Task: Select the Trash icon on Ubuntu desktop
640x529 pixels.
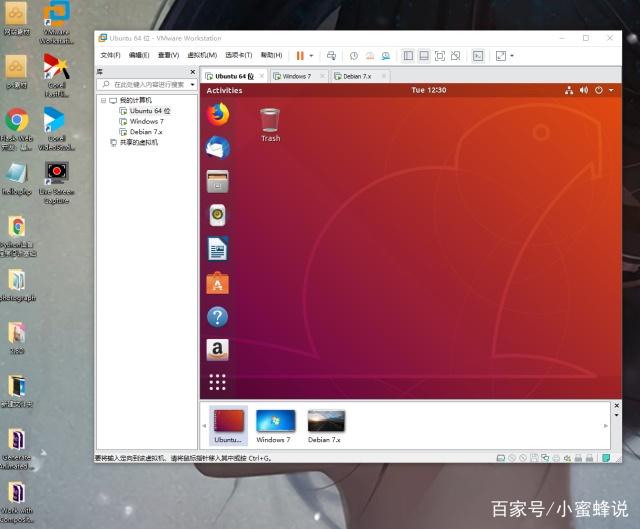Action: (270, 124)
